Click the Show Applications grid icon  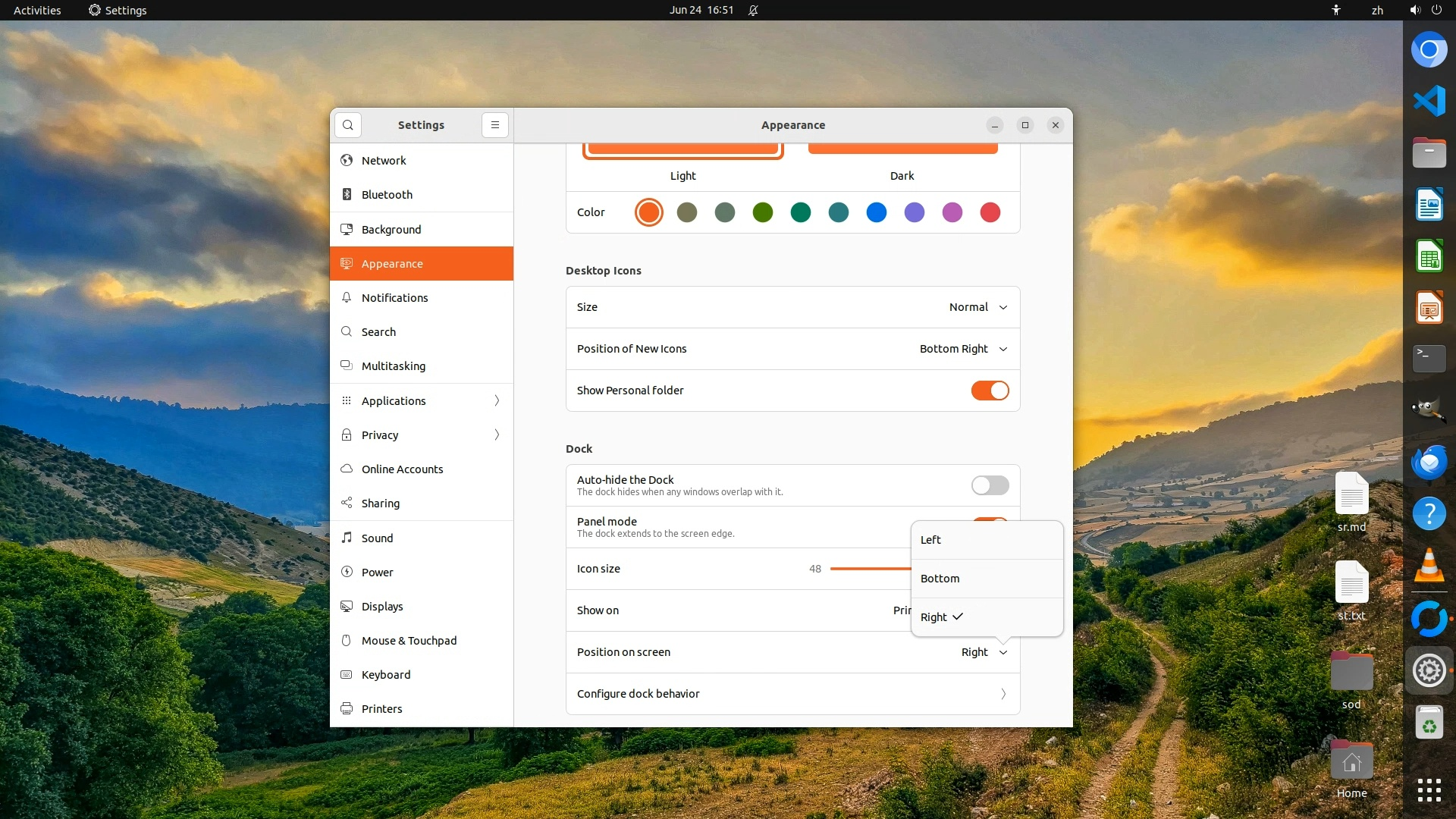pyautogui.click(x=1429, y=790)
